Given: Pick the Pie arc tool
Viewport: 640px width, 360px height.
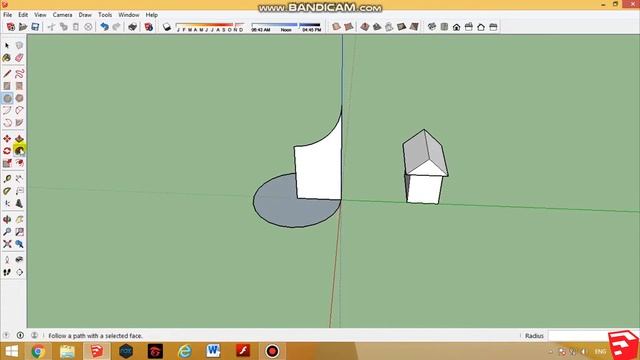Looking at the screenshot, I should point(19,123).
